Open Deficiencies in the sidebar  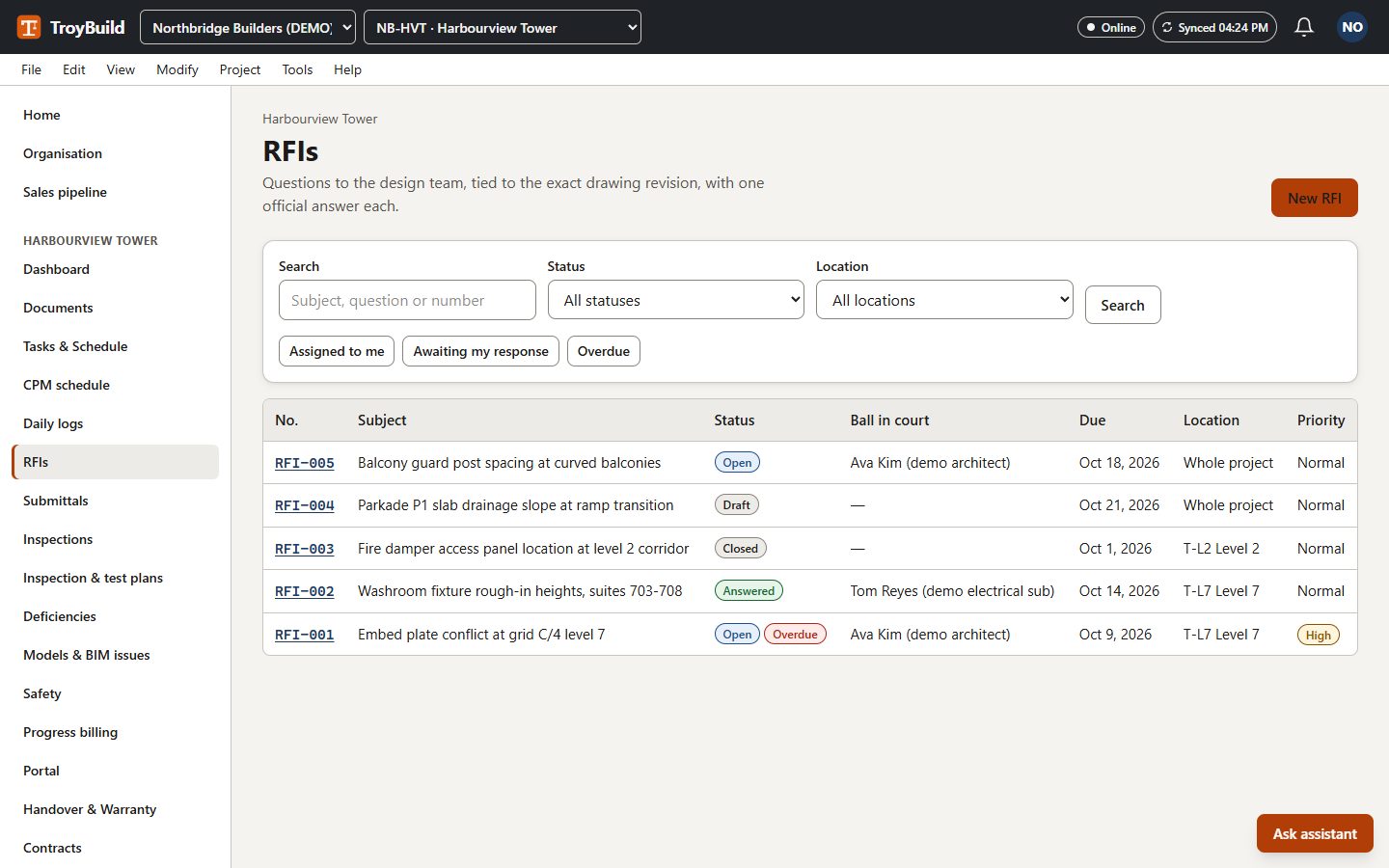pyautogui.click(x=116, y=616)
